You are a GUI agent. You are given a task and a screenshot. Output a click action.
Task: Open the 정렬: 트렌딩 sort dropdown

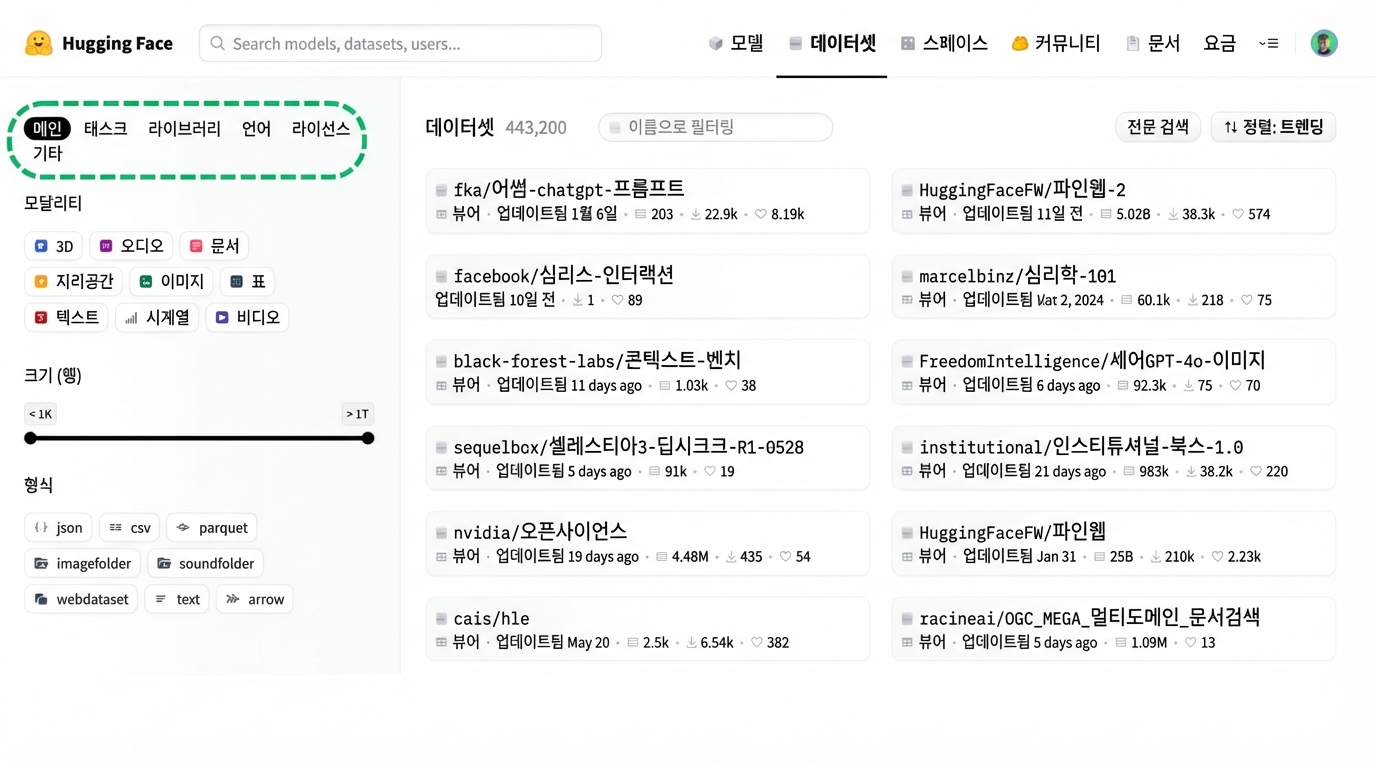(x=1273, y=127)
